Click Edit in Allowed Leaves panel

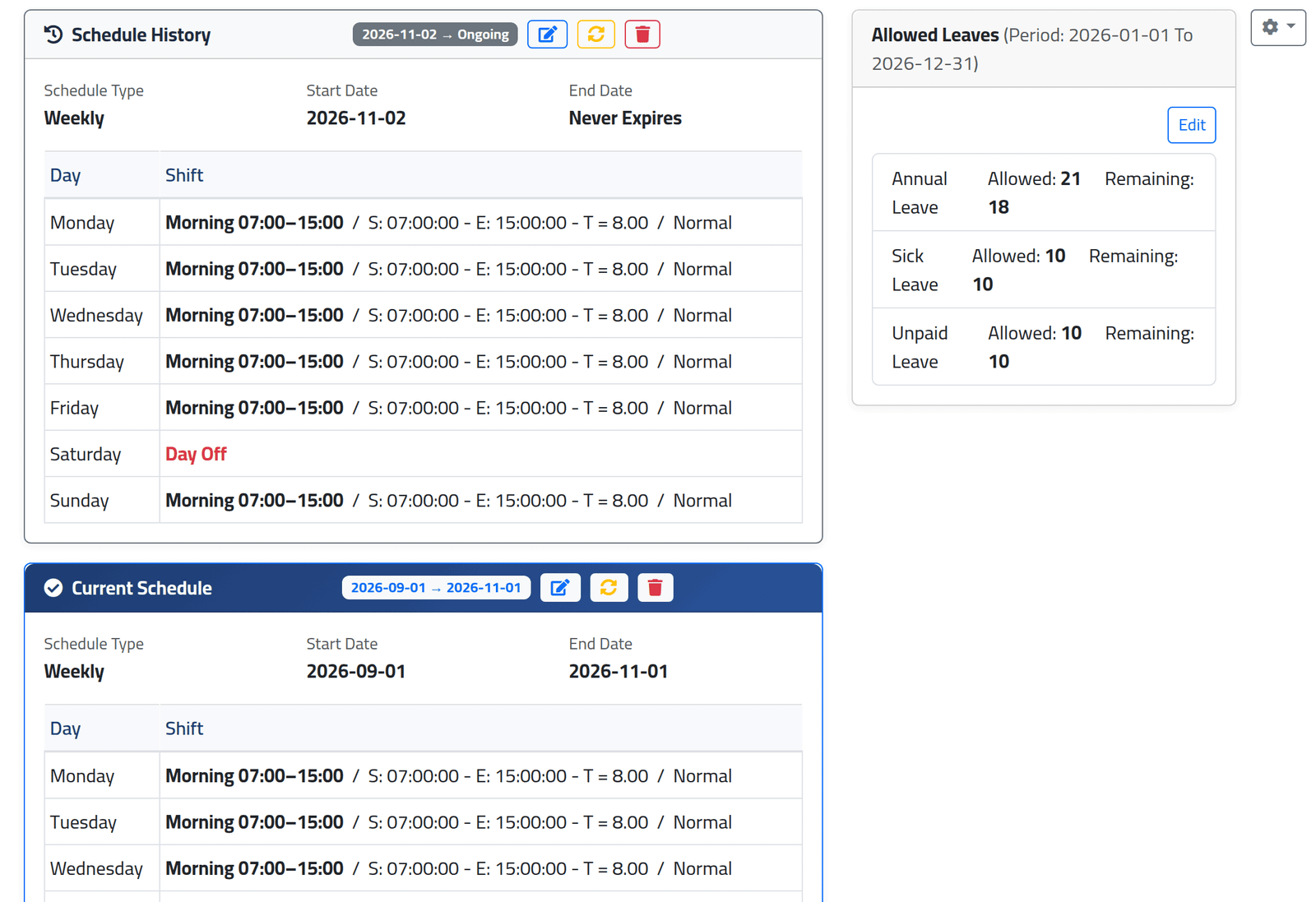click(x=1191, y=125)
